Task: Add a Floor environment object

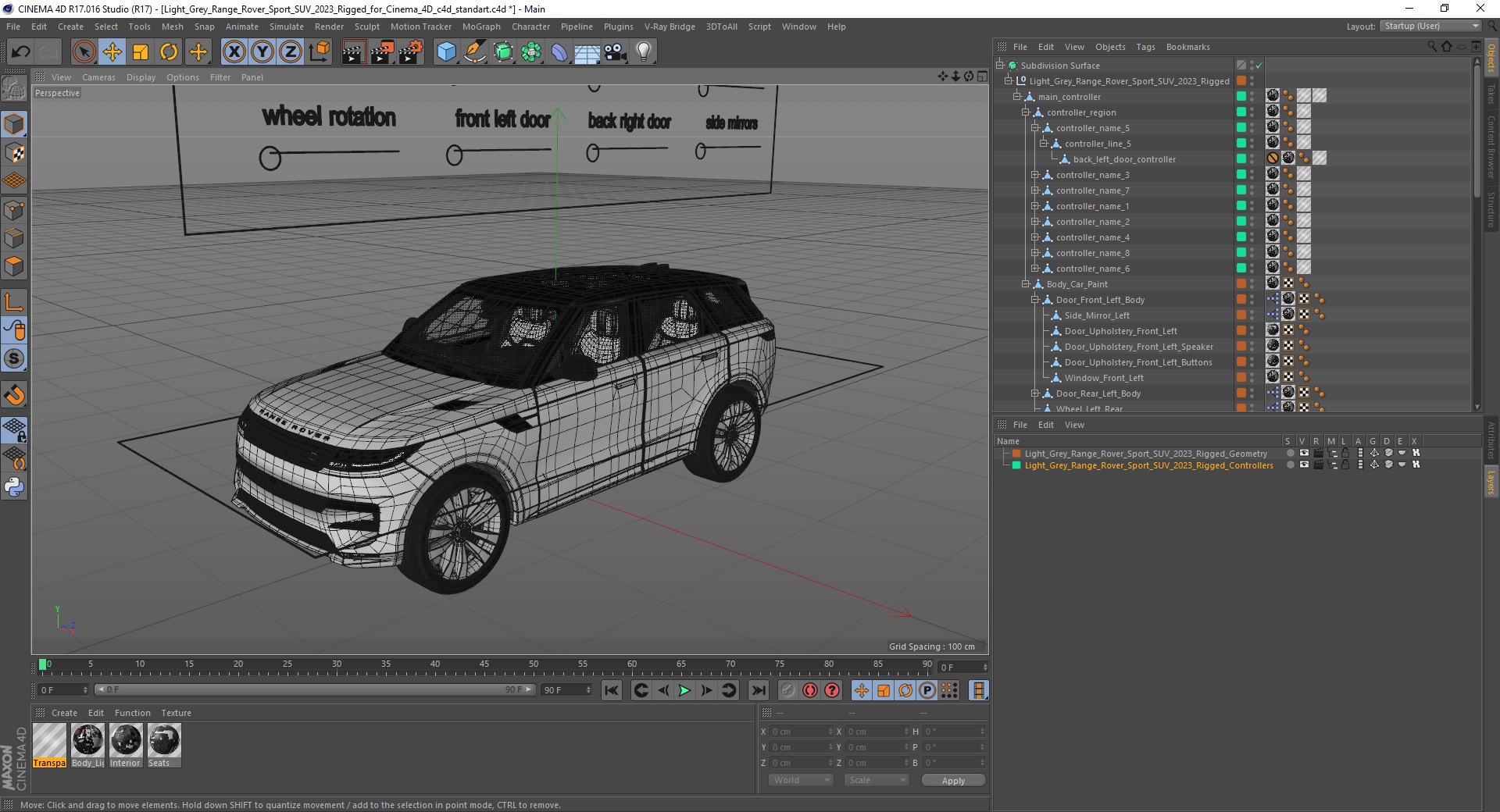Action: [x=587, y=52]
